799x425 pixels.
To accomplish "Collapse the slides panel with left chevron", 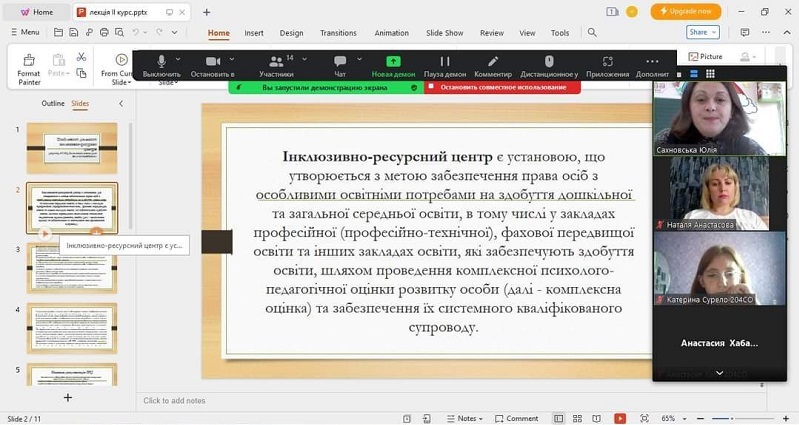I will pos(121,103).
